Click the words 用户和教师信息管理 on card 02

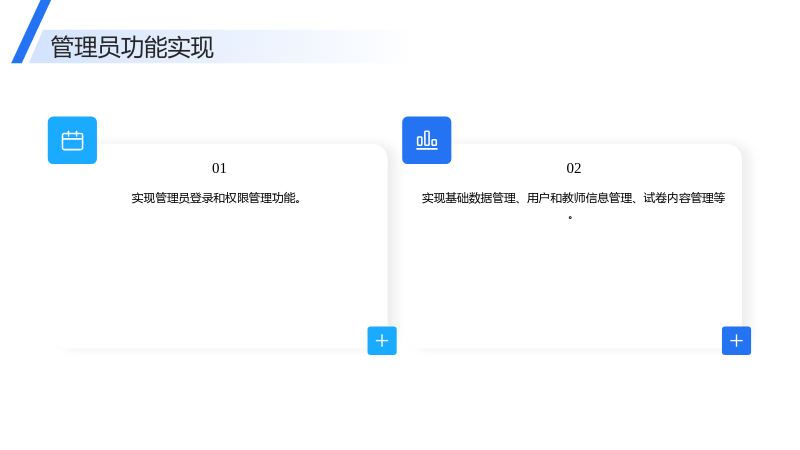click(x=580, y=198)
